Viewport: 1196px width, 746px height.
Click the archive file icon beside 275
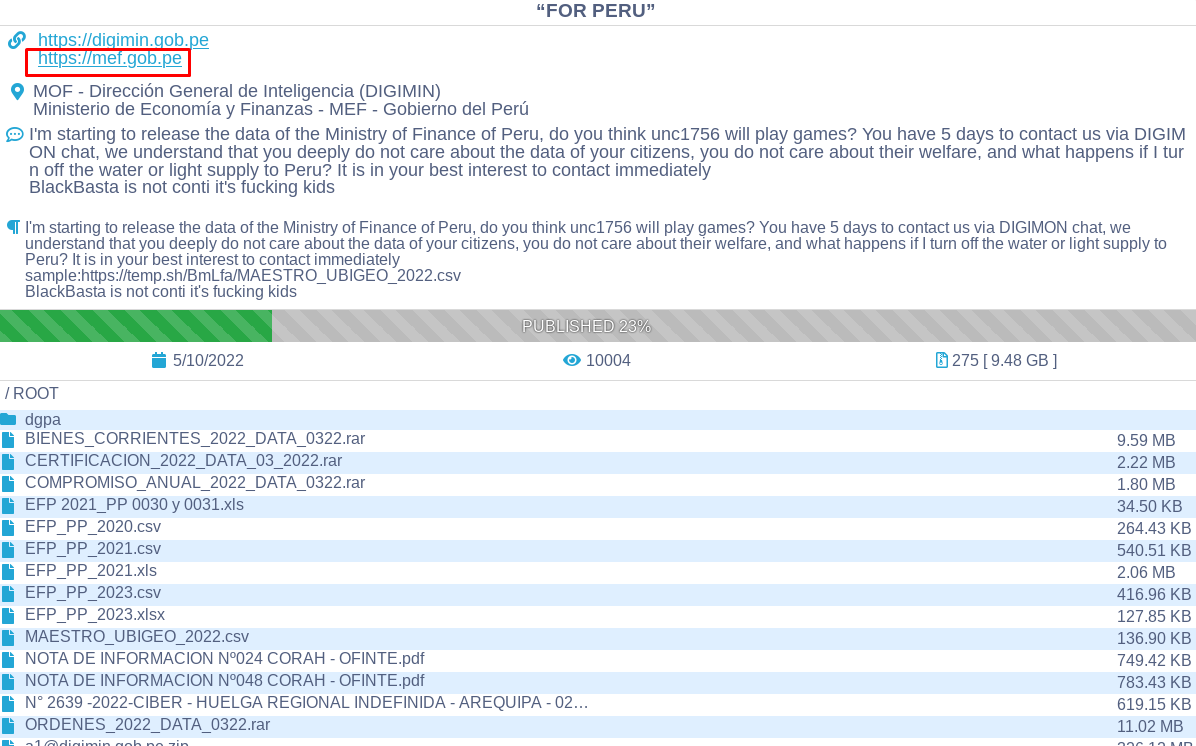tap(941, 360)
